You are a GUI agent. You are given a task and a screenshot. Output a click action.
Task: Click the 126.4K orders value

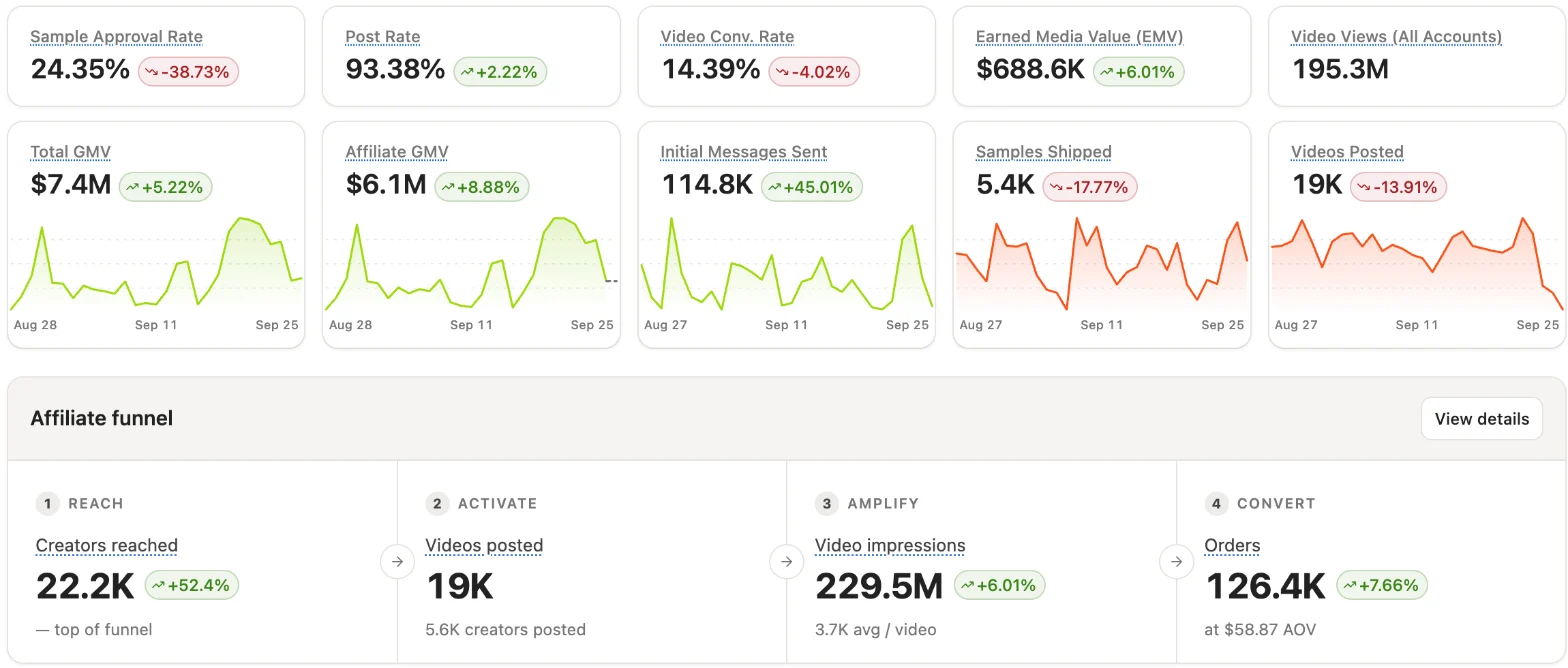tap(1265, 586)
